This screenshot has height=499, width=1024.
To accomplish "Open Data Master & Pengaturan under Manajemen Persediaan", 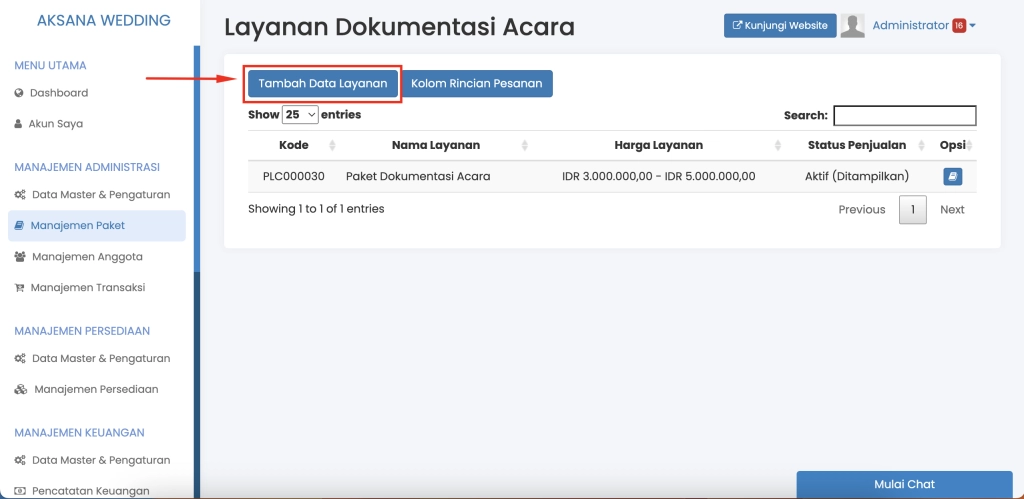I will [x=101, y=359].
